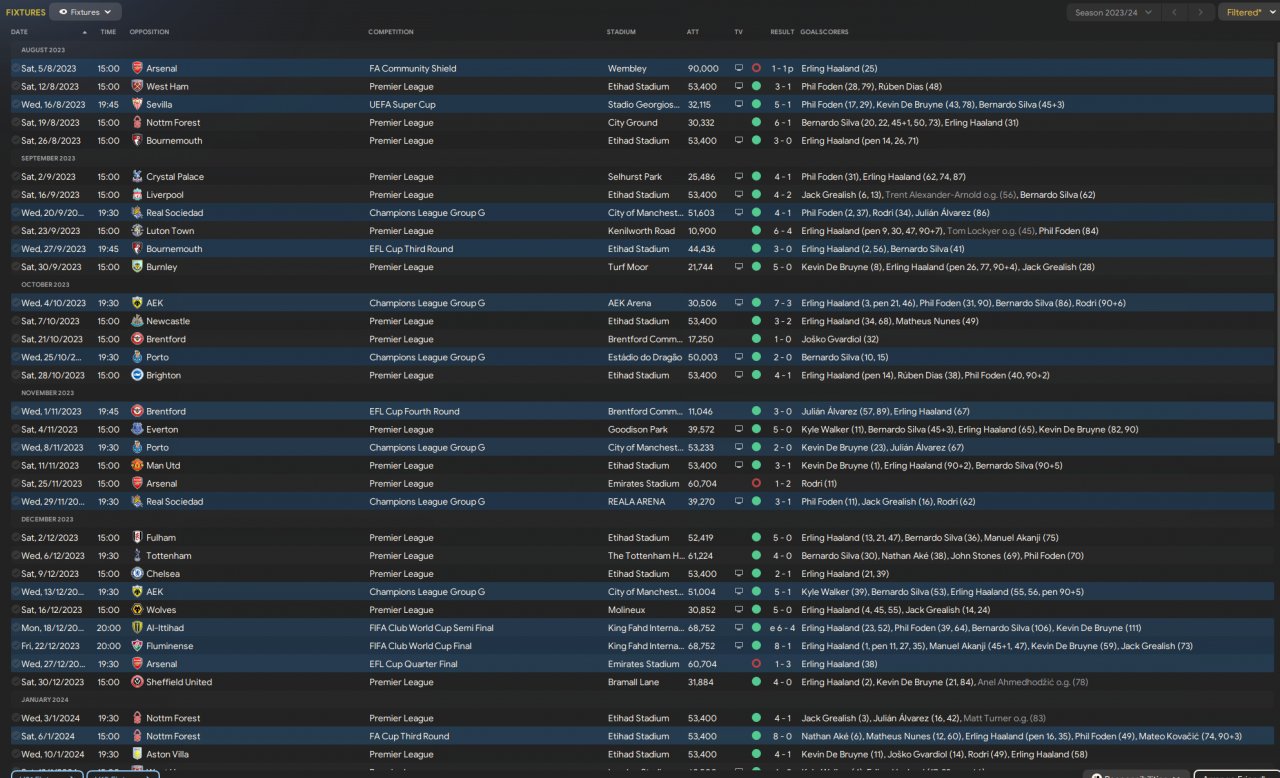Click the Goodison Park stadium name
The image size is (1280, 778).
click(x=638, y=429)
